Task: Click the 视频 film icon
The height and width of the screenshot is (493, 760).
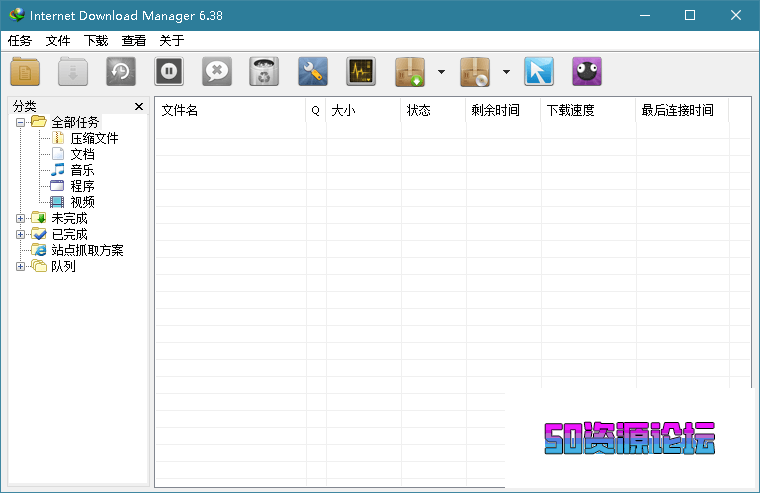Action: [57, 202]
